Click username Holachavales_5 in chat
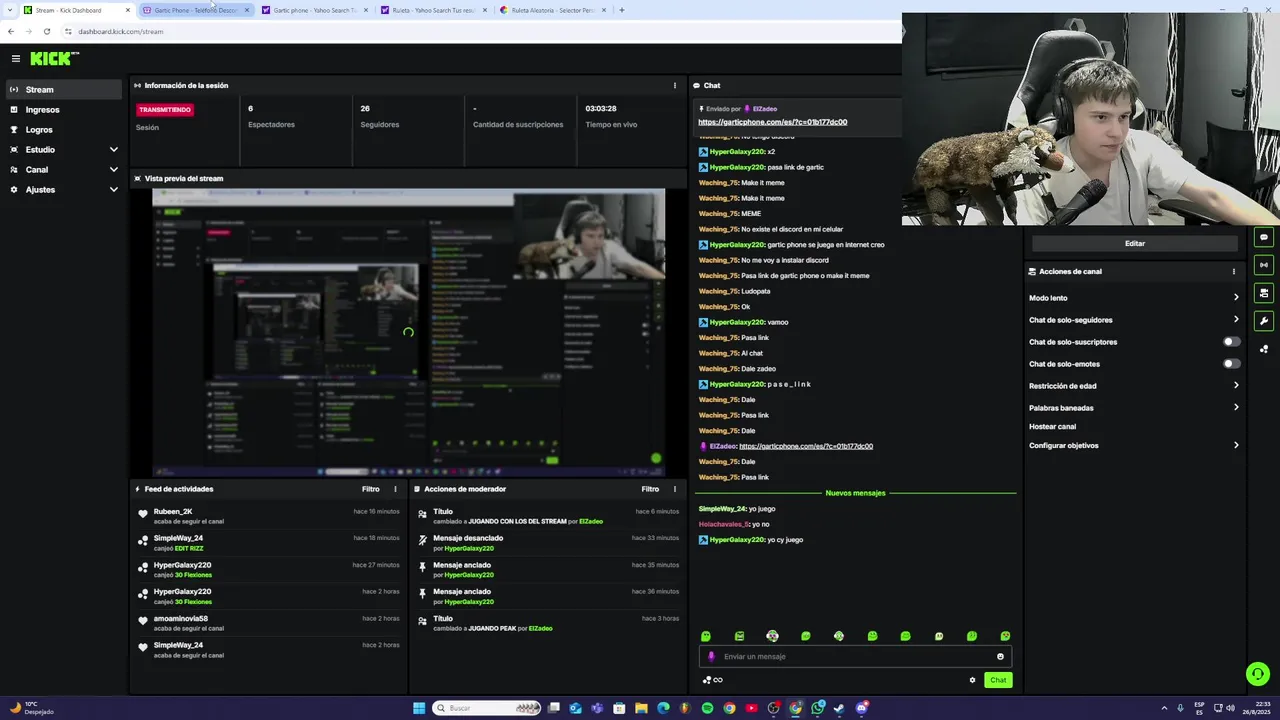The image size is (1280, 720). point(724,524)
